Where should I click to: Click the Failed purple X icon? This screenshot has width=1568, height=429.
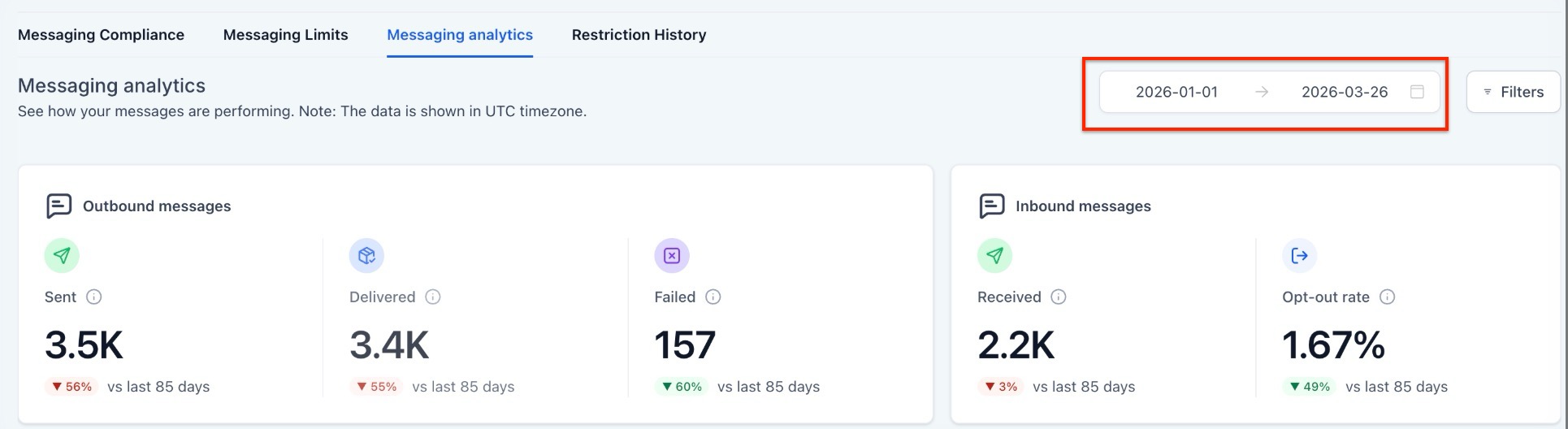pyautogui.click(x=672, y=256)
